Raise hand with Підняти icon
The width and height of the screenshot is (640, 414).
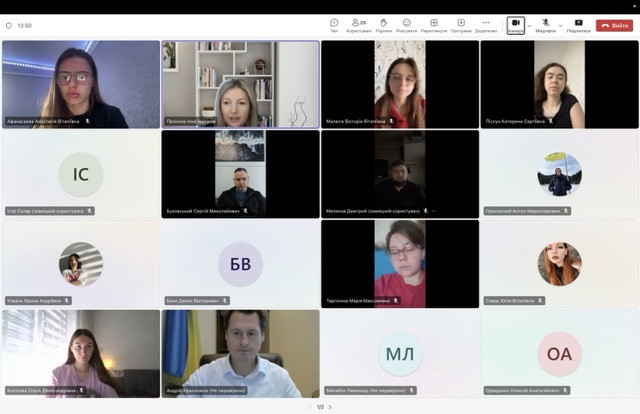tap(384, 24)
